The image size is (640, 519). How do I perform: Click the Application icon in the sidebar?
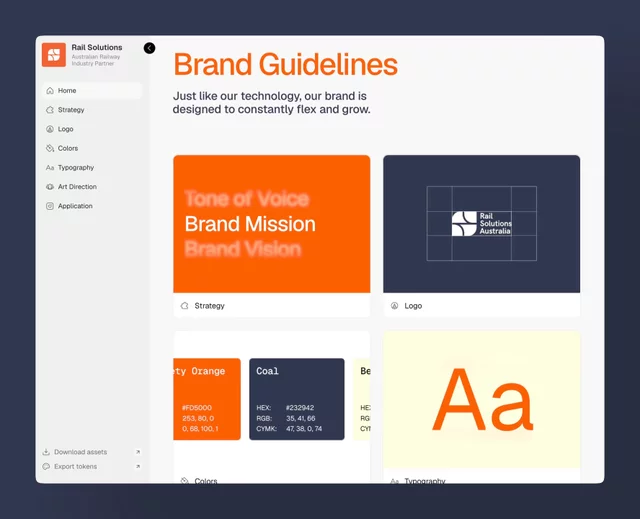coord(50,206)
